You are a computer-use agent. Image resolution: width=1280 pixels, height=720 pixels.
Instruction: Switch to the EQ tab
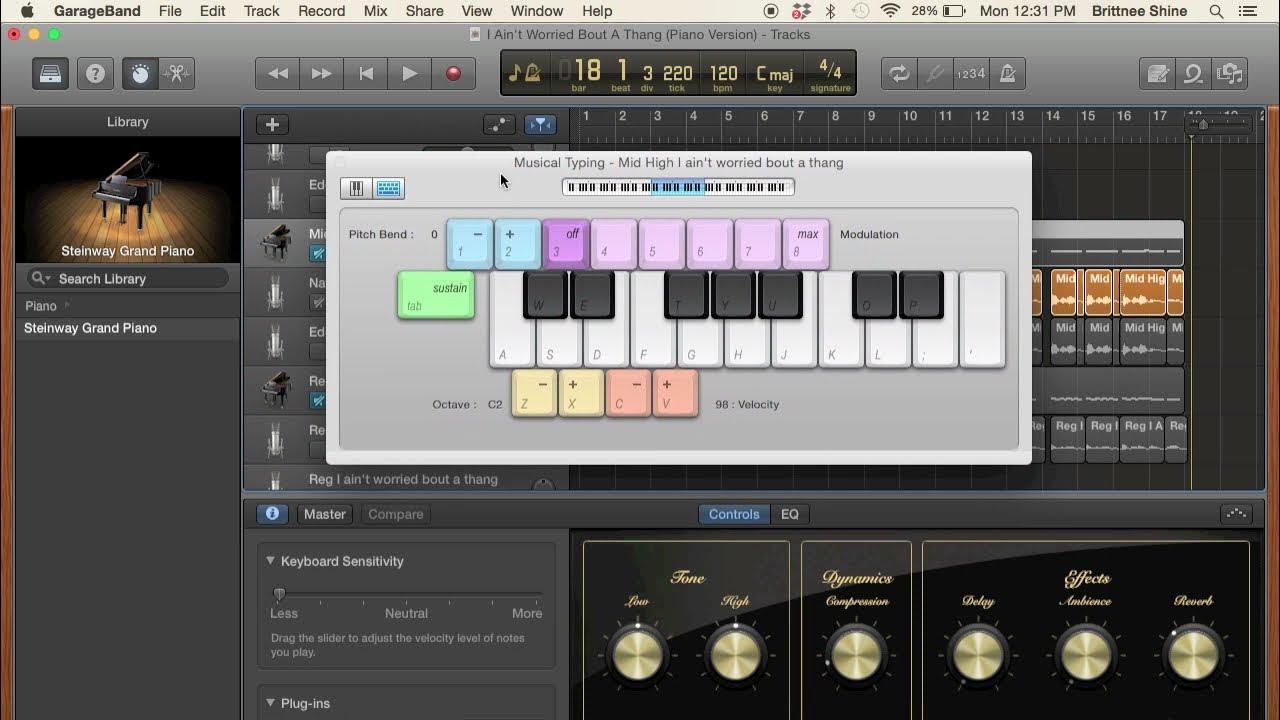tap(790, 514)
